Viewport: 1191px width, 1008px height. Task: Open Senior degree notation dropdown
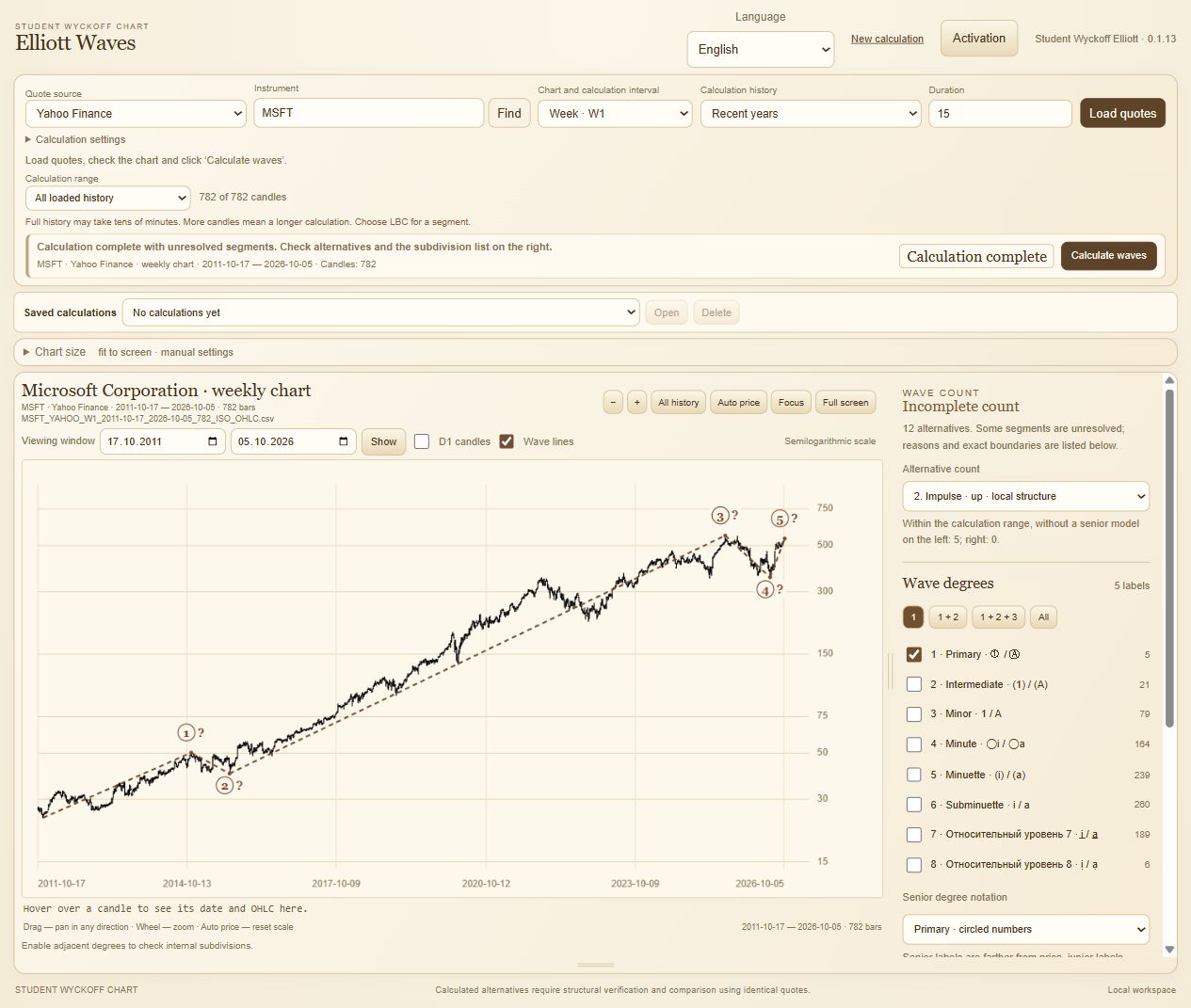(1025, 929)
